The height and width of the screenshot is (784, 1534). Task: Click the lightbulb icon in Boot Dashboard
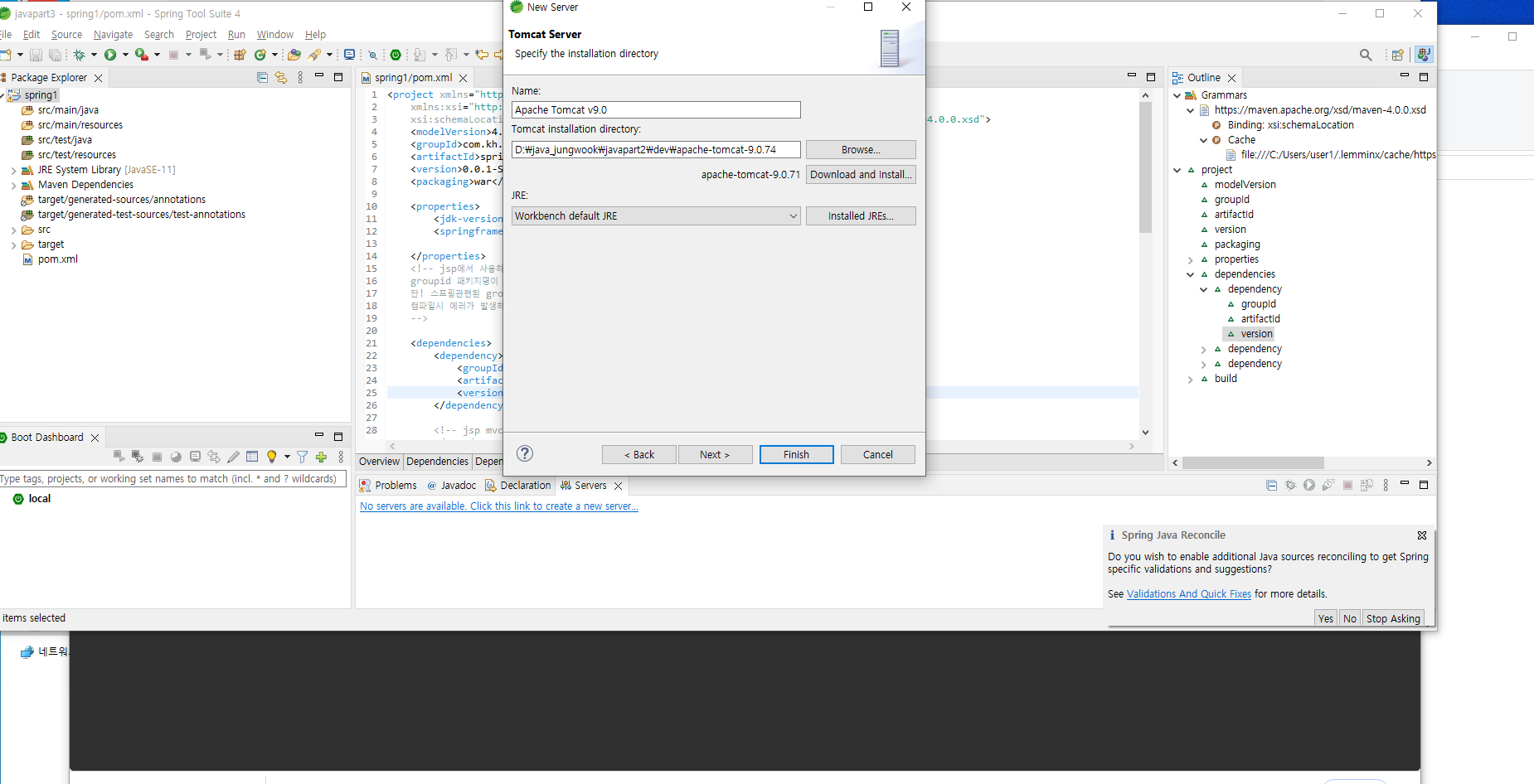[271, 457]
